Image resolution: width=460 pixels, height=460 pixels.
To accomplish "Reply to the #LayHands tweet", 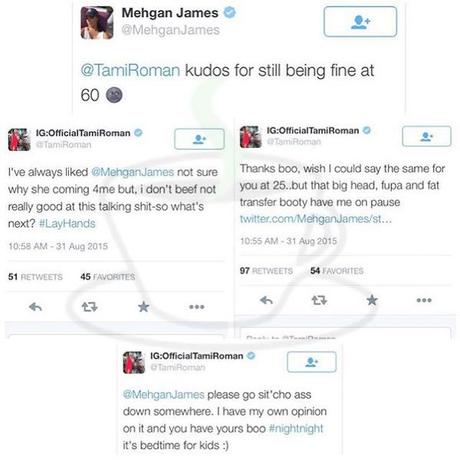I will pos(35,306).
